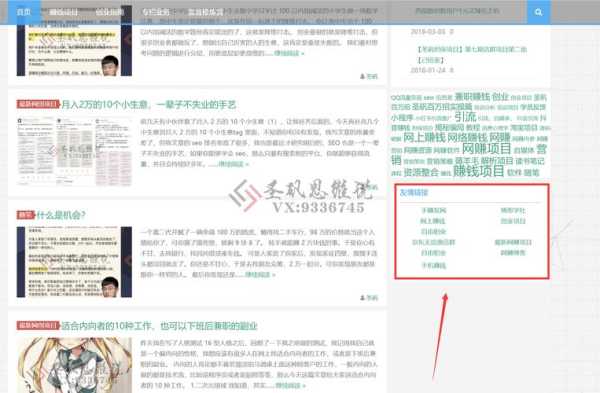Select the large 赚钱项目 tag
Image resolution: width=600 pixels, height=393 pixels.
478,171
